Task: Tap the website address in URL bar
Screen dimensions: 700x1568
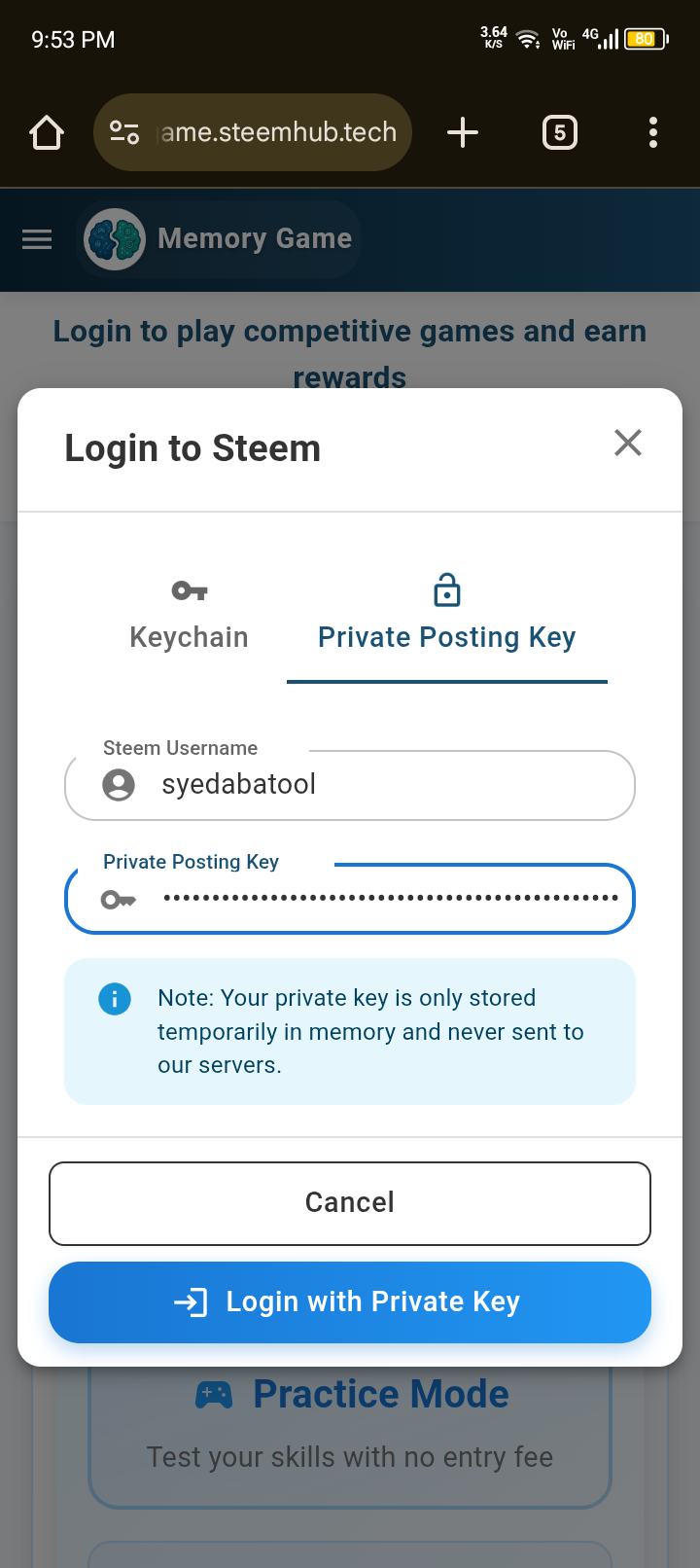Action: coord(279,132)
